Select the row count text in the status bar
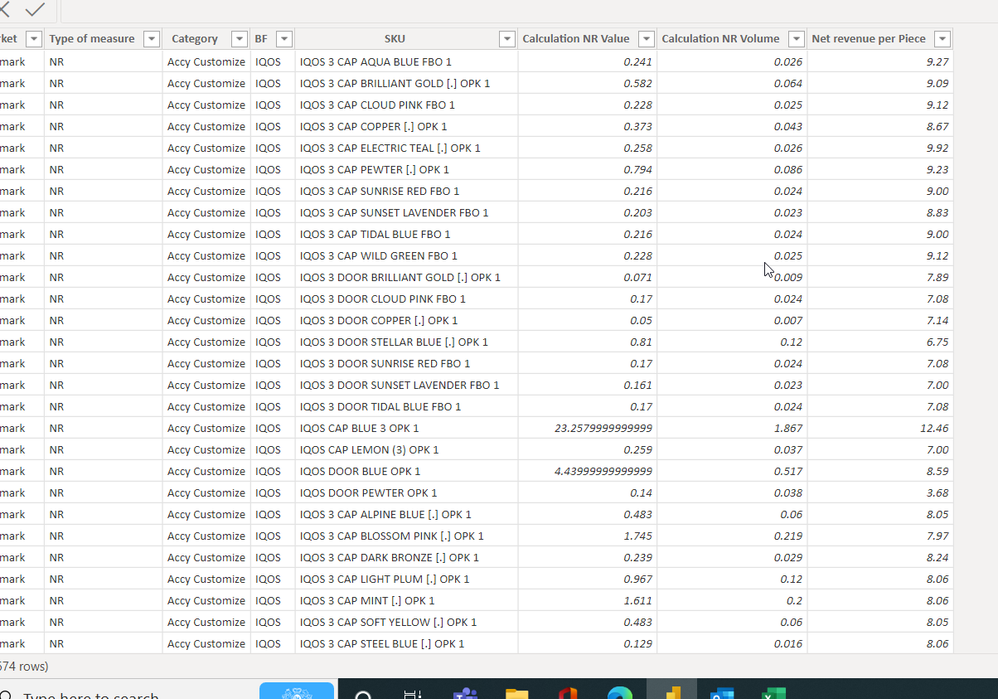 (x=24, y=667)
